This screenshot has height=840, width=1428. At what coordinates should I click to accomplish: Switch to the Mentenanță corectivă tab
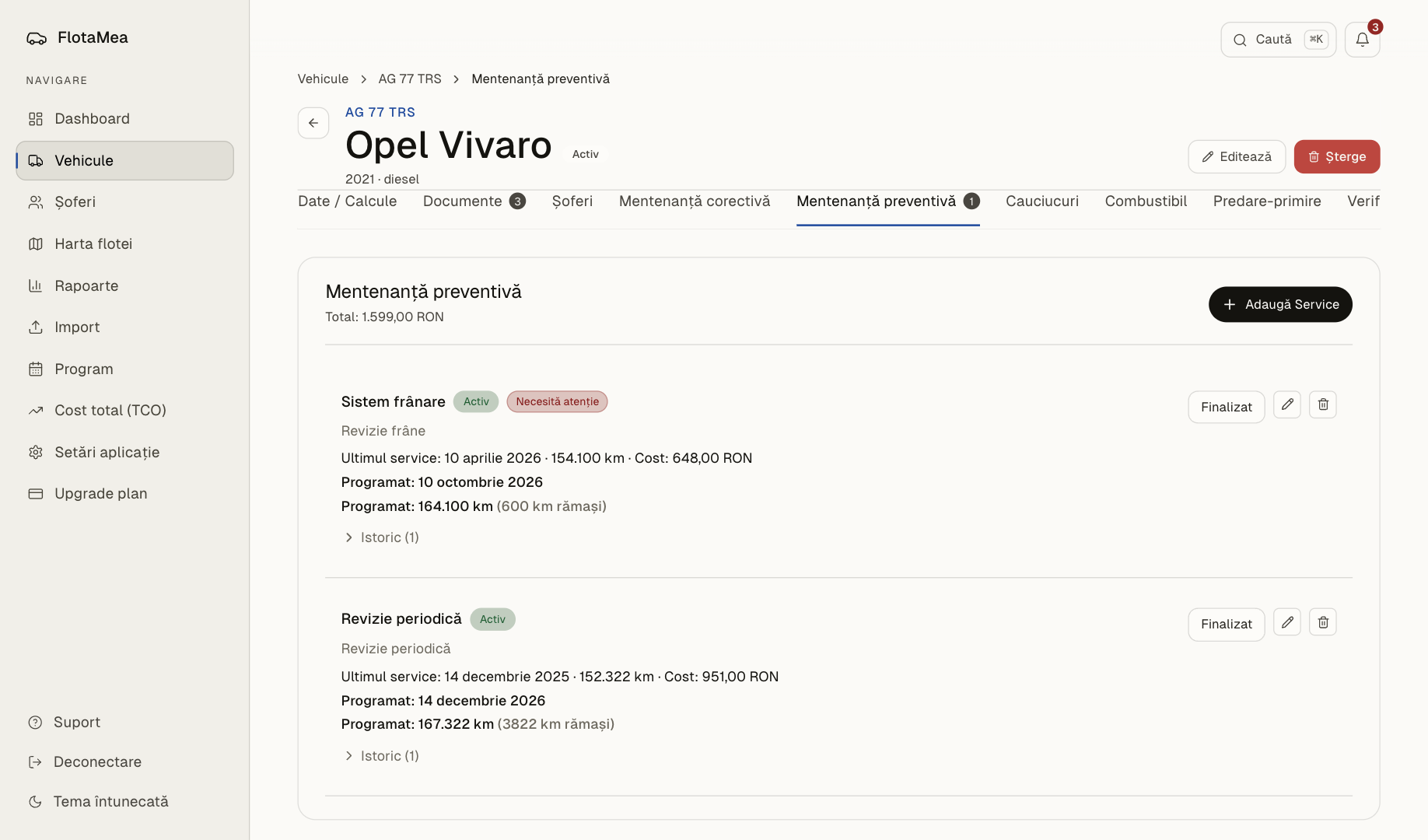click(x=695, y=201)
